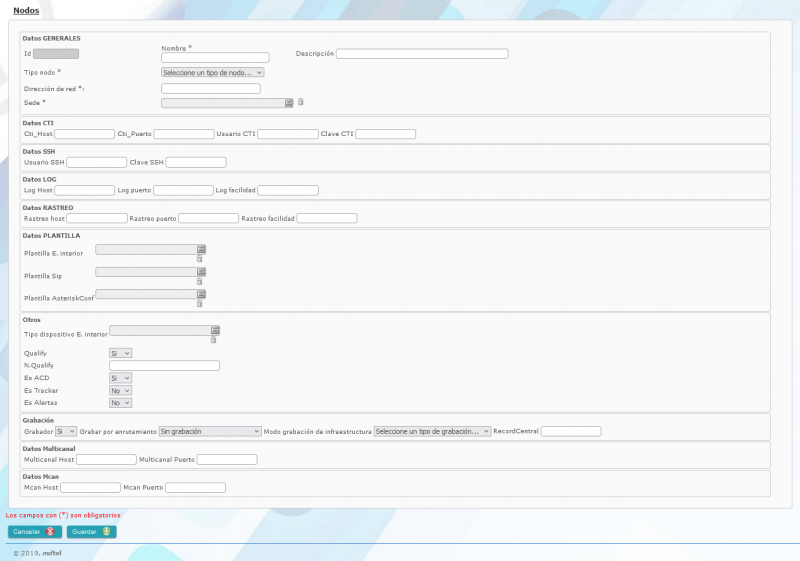This screenshot has width=800, height=561.
Task: Open the Grabador dropdown
Action: [66, 431]
